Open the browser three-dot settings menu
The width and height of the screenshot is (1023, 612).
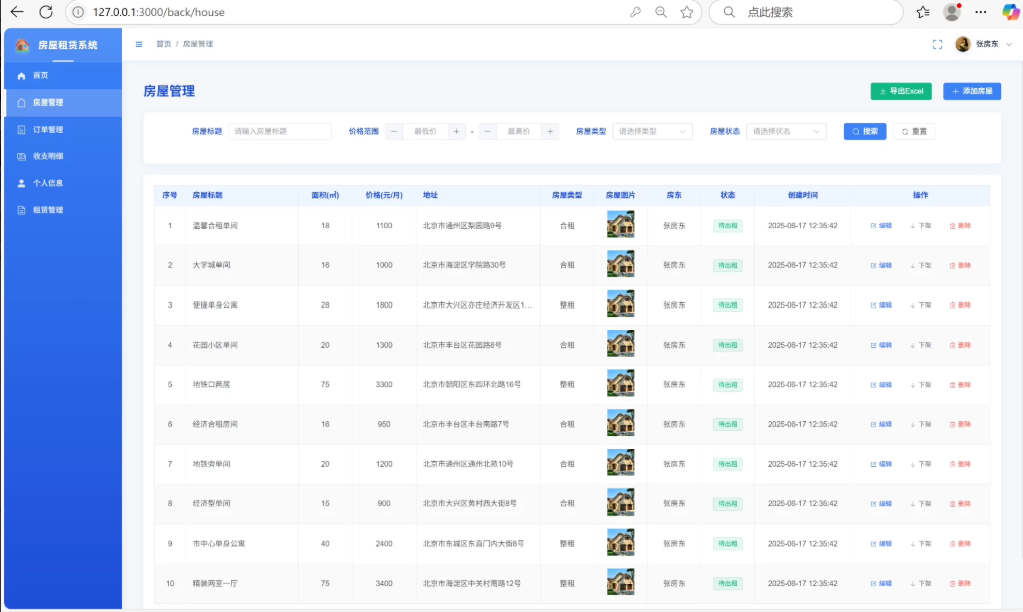[981, 12]
